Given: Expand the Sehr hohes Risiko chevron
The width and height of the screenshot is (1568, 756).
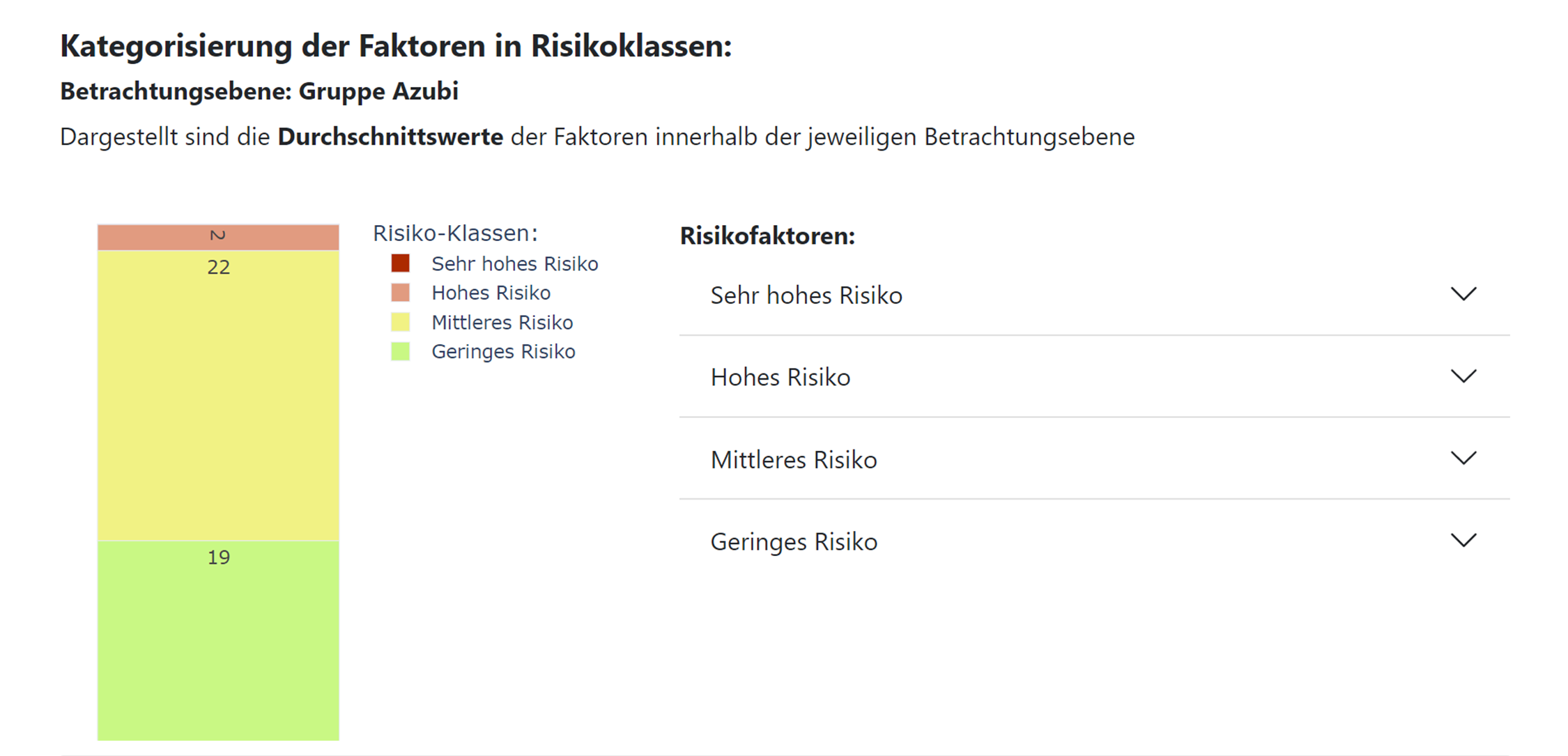Looking at the screenshot, I should [x=1463, y=294].
